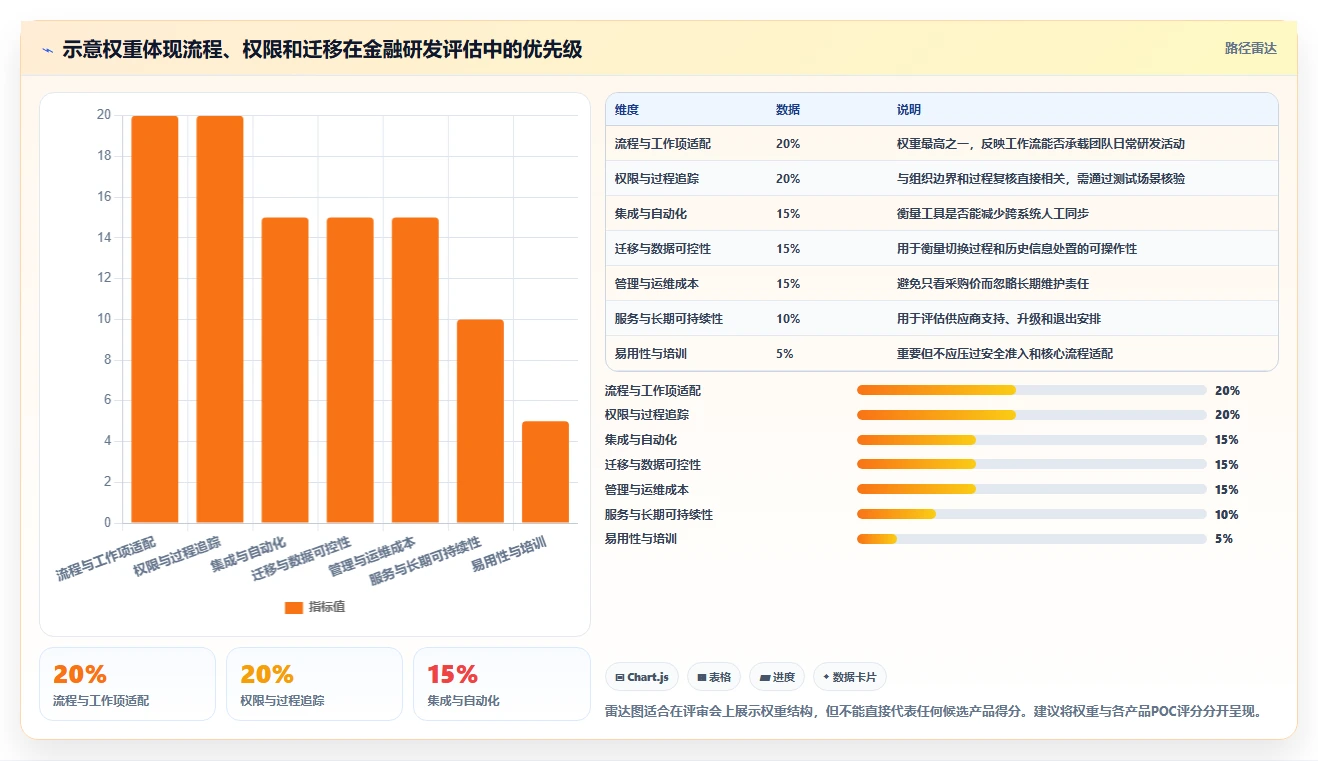Click the chart x-axis label 易用性与培训
Viewport: 1318px width, 761px height.
click(x=509, y=553)
